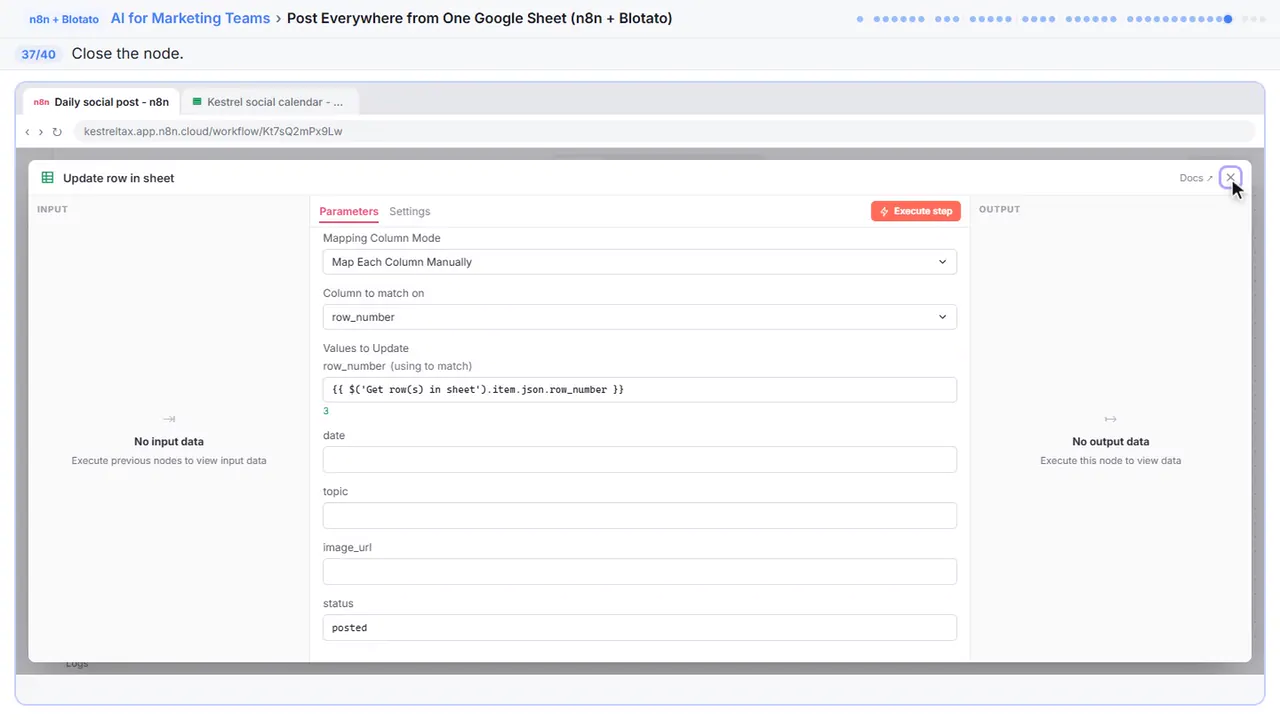Click the browser address bar
The image size is (1280, 720).
(665, 131)
